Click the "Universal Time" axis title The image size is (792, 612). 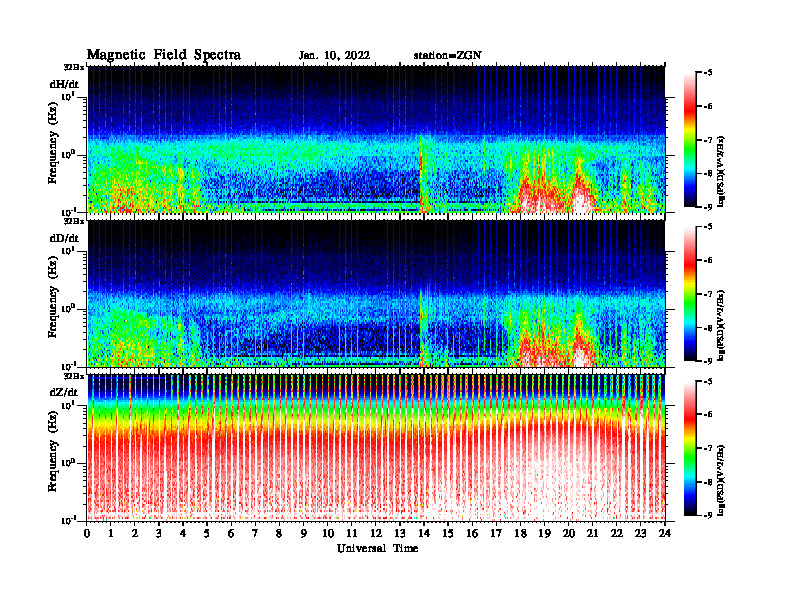[x=377, y=548]
